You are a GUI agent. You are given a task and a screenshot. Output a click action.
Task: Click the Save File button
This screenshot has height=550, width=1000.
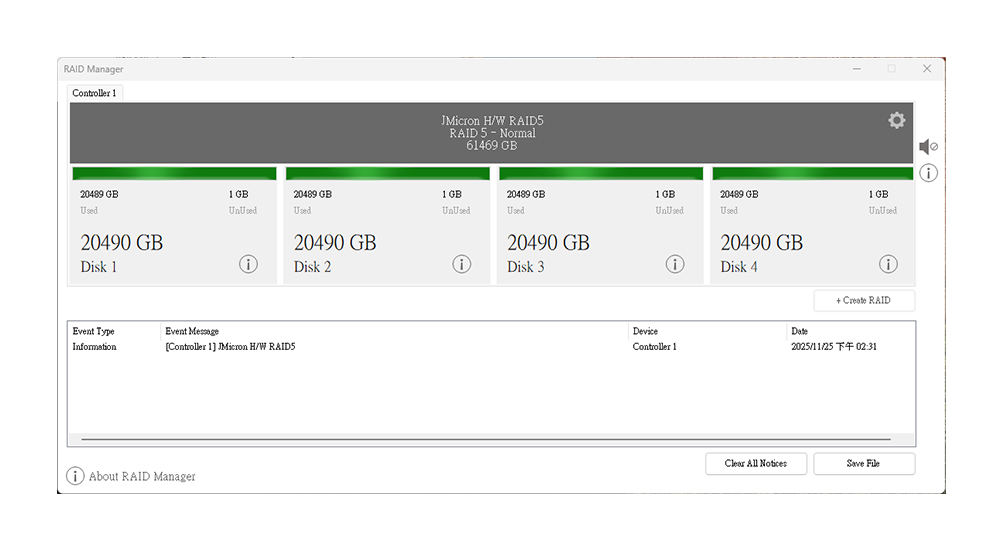[x=864, y=464]
